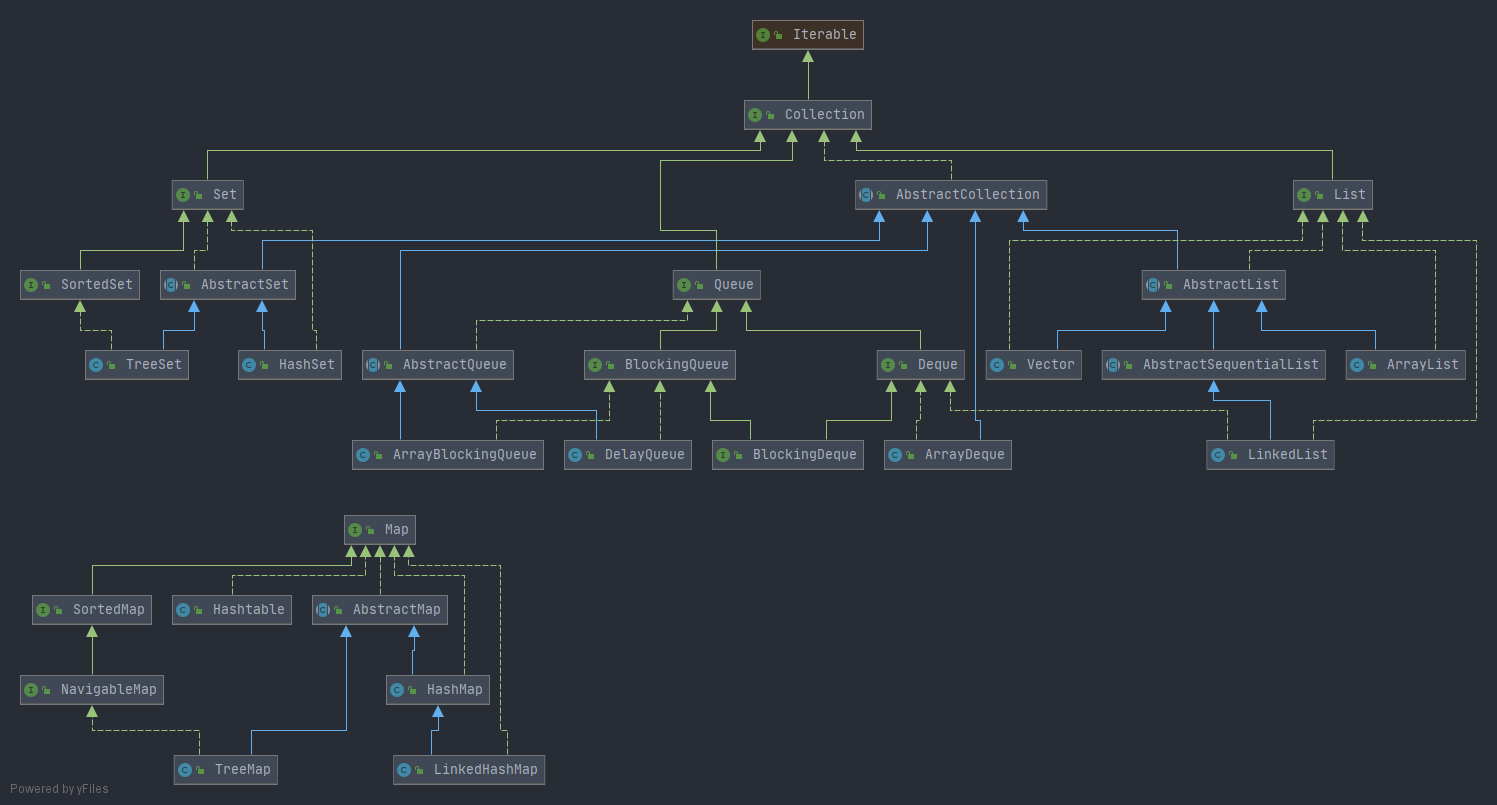Click the class icon on ArrayDeque node
1497x805 pixels.
[895, 455]
